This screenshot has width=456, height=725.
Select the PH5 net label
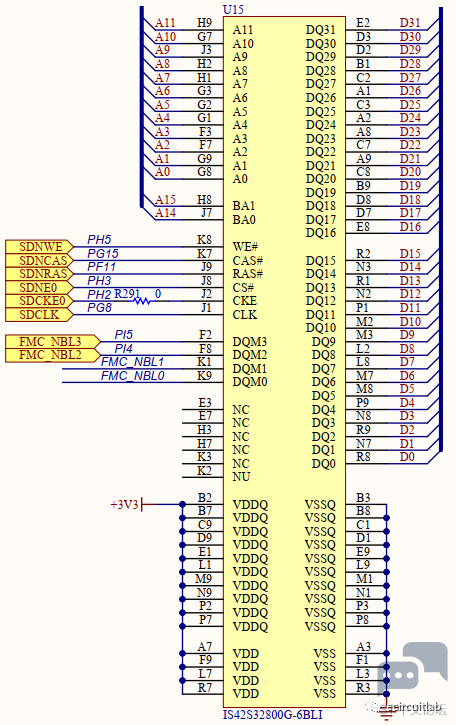99,240
